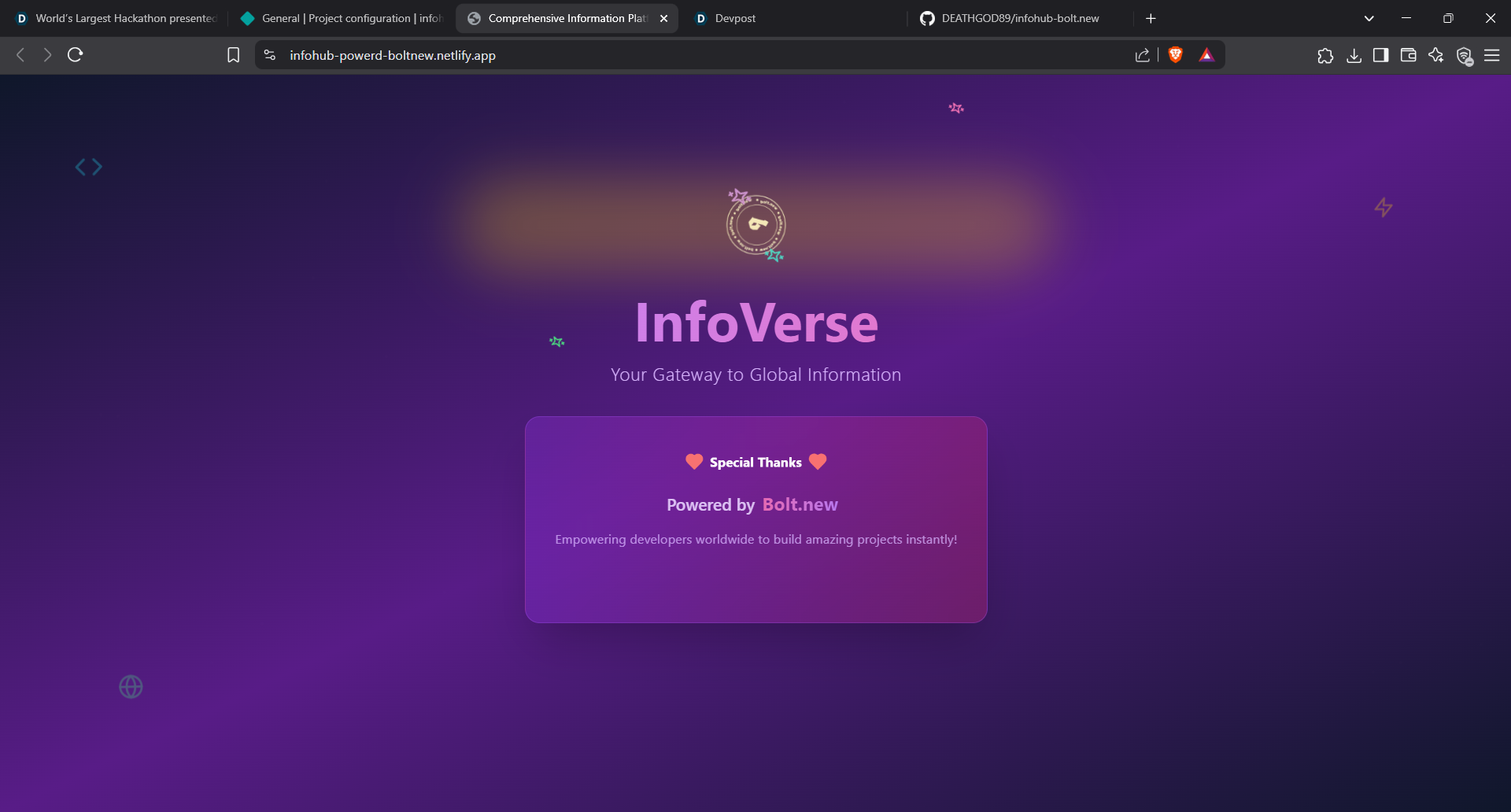Open the Brave VPN shield icon
Viewport: 1511px width, 812px height.
coord(1465,57)
